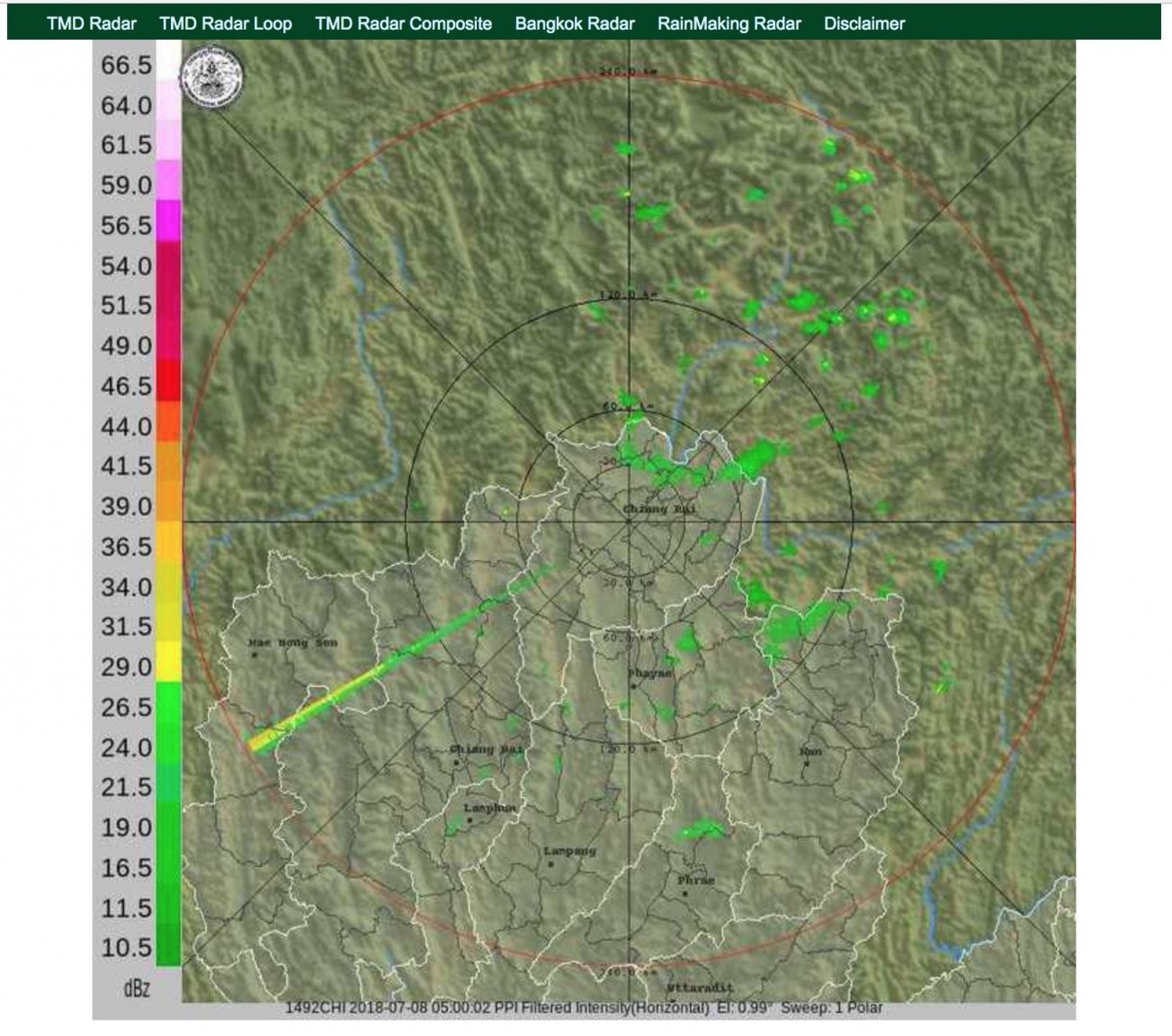Viewport: 1172px width, 1036px height.
Task: Click the radar timestamp caption below the map
Action: point(583,1007)
